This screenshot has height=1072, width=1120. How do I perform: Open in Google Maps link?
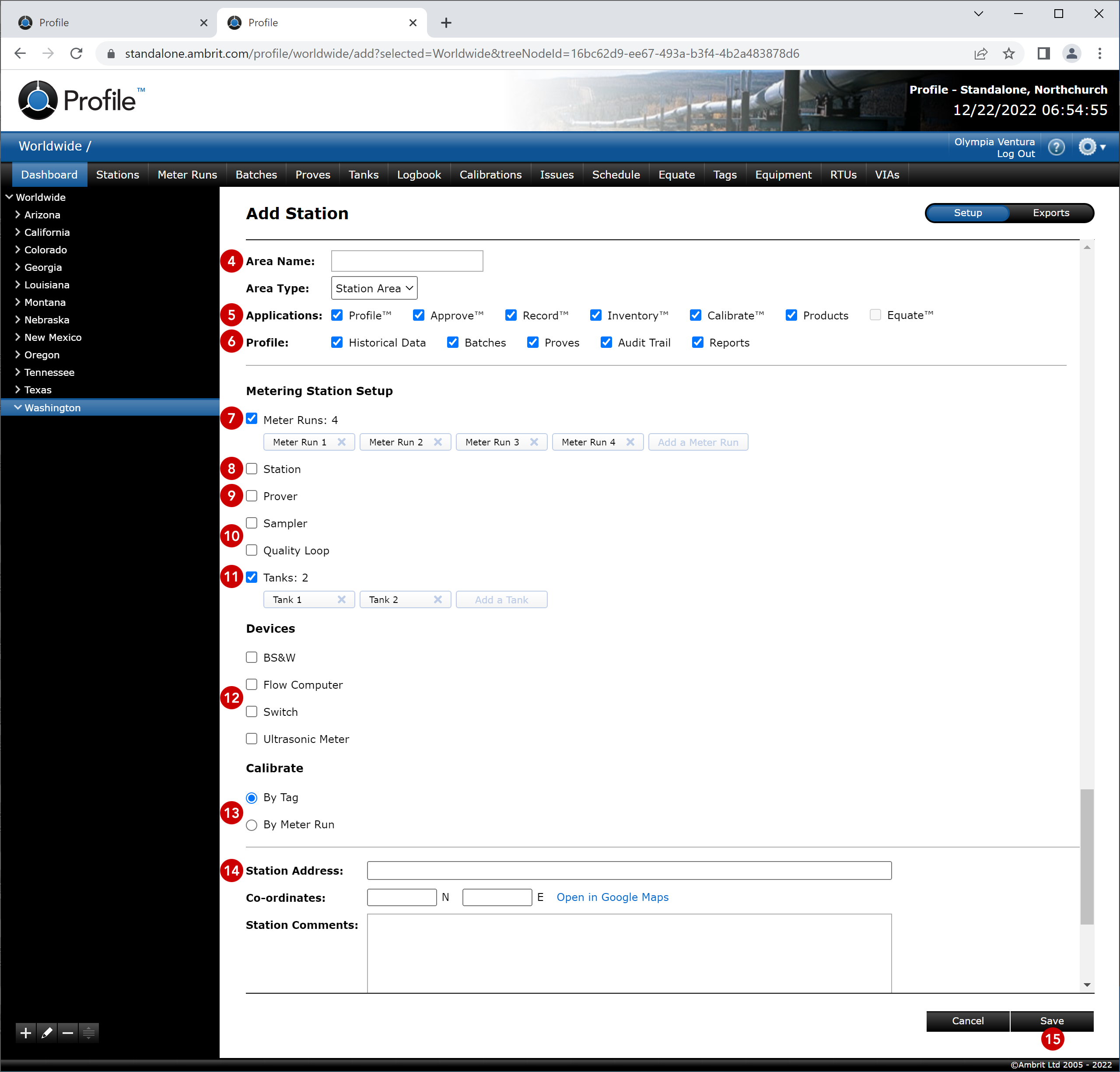pyautogui.click(x=612, y=897)
